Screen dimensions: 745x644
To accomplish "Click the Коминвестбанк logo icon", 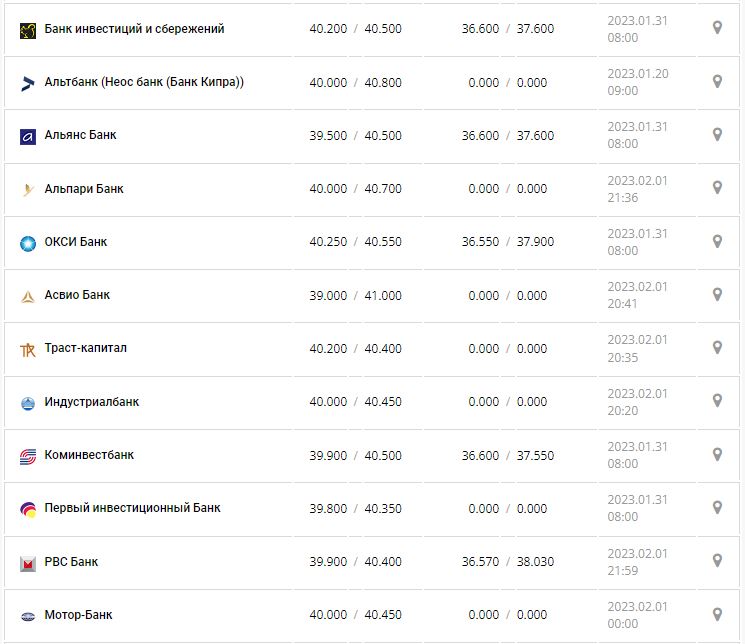I will pos(28,456).
